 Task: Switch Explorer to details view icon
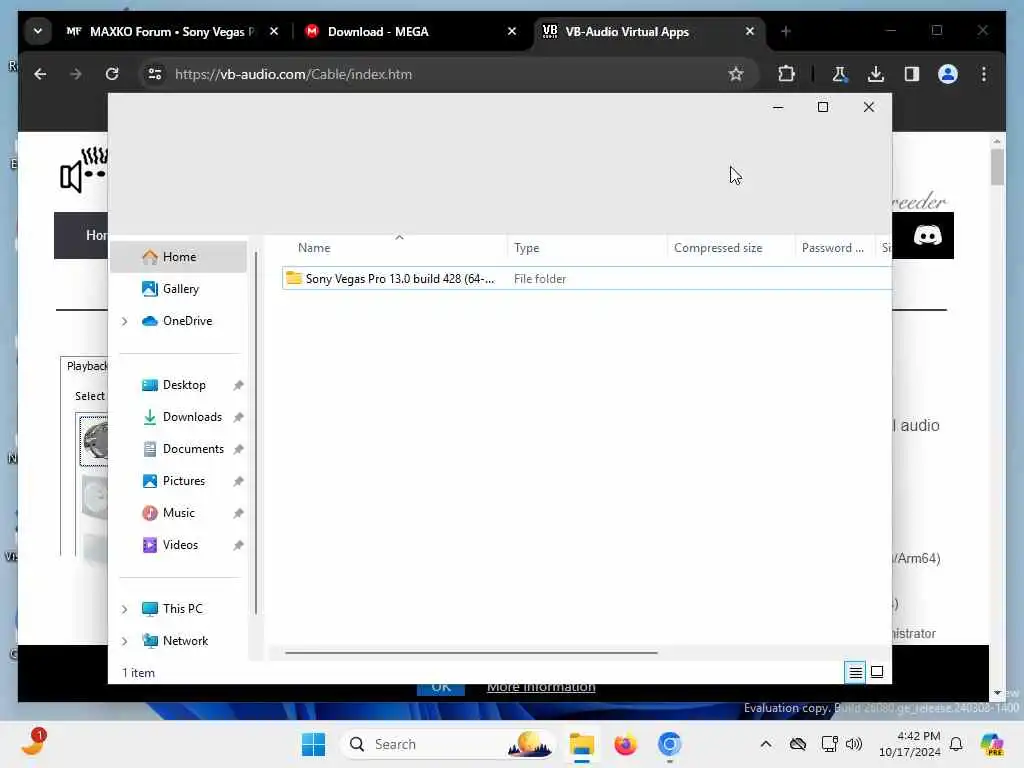point(855,672)
